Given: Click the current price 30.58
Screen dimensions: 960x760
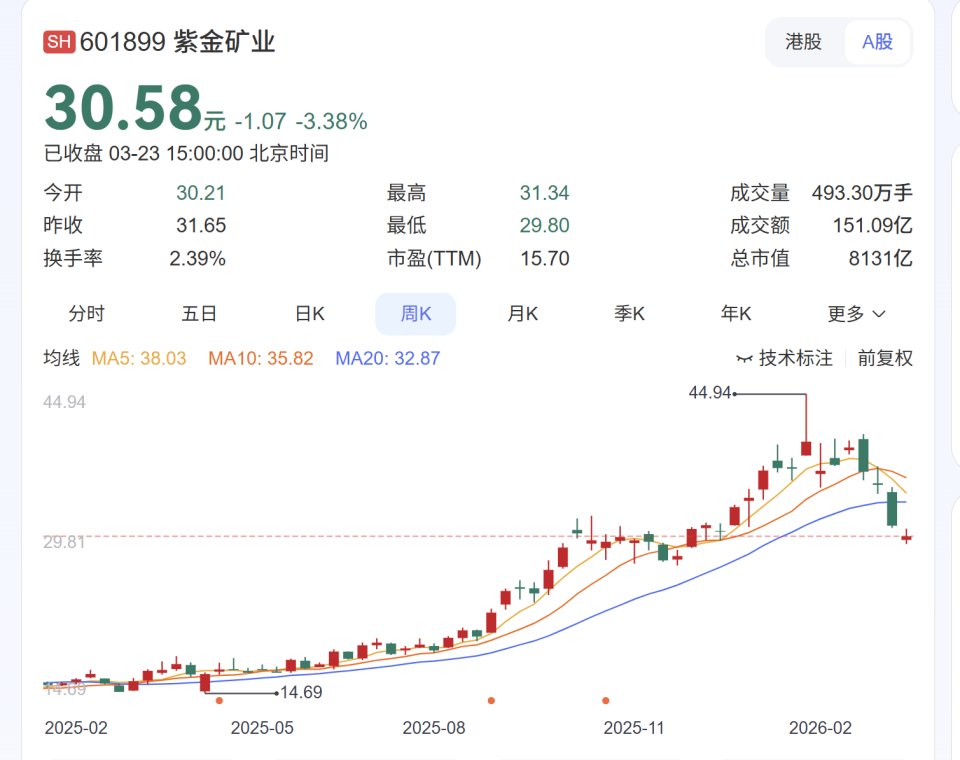Looking at the screenshot, I should pyautogui.click(x=123, y=108).
